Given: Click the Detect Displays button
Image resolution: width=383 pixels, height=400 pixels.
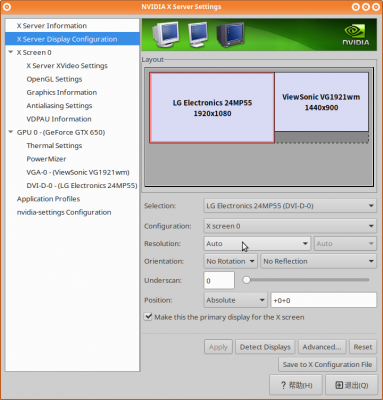Looking at the screenshot, I should (x=265, y=347).
